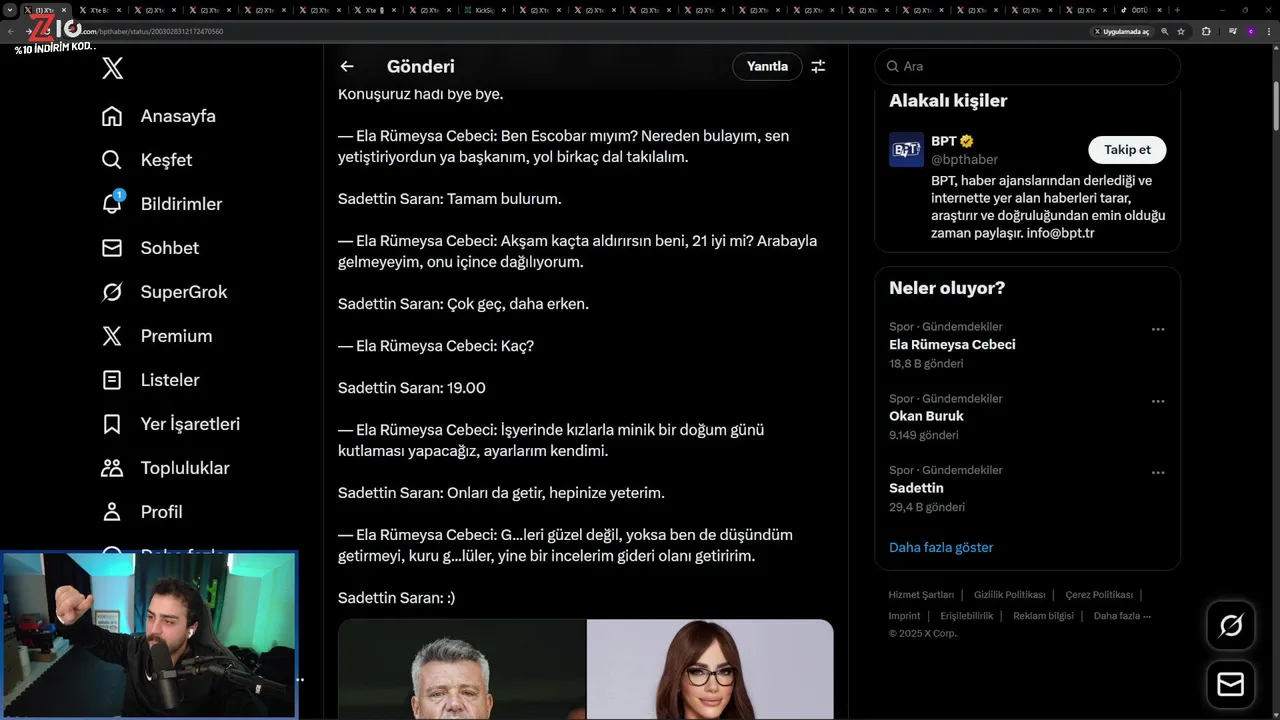
Task: Close the ÖDTÜ browser tab
Action: (x=1160, y=10)
